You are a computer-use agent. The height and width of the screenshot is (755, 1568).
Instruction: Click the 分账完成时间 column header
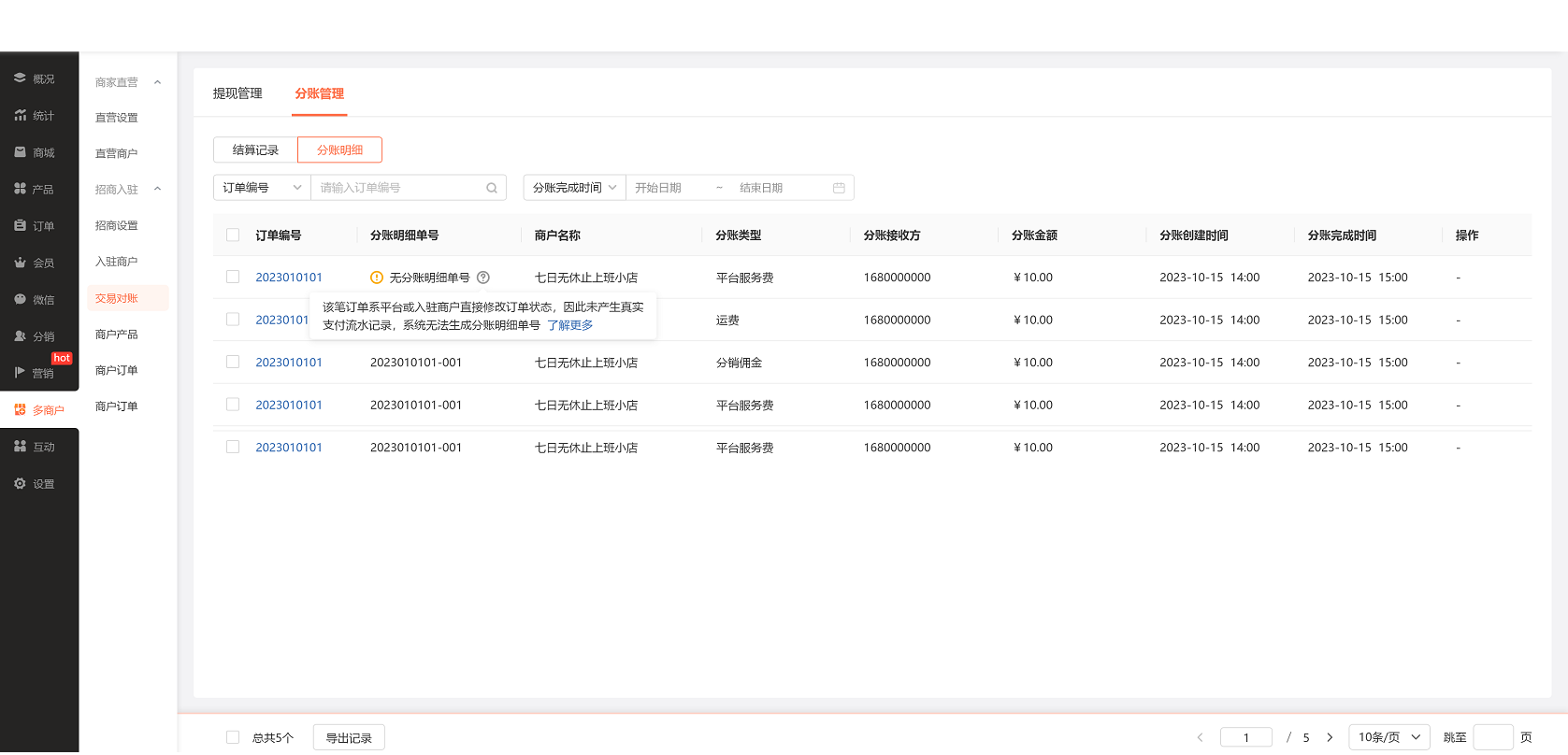(1342, 235)
